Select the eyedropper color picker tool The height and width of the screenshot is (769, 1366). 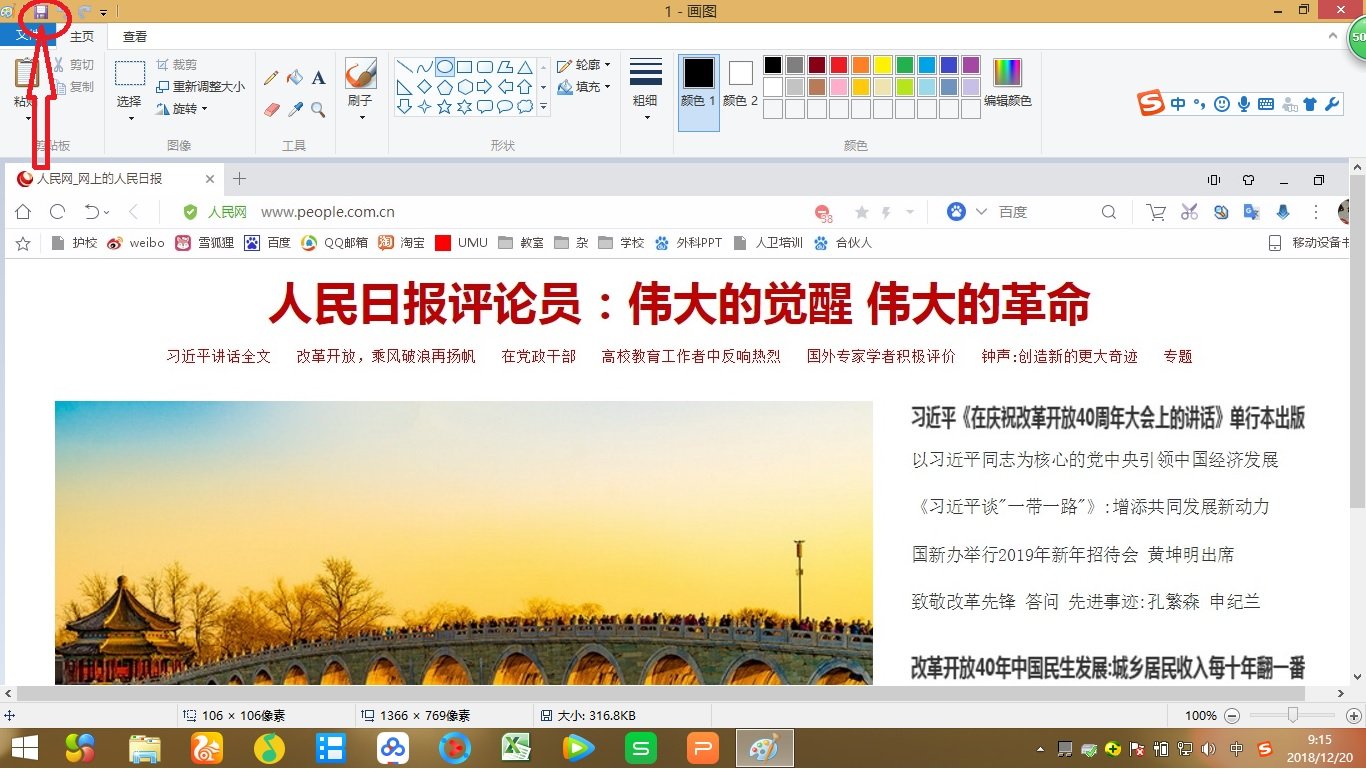coord(294,109)
